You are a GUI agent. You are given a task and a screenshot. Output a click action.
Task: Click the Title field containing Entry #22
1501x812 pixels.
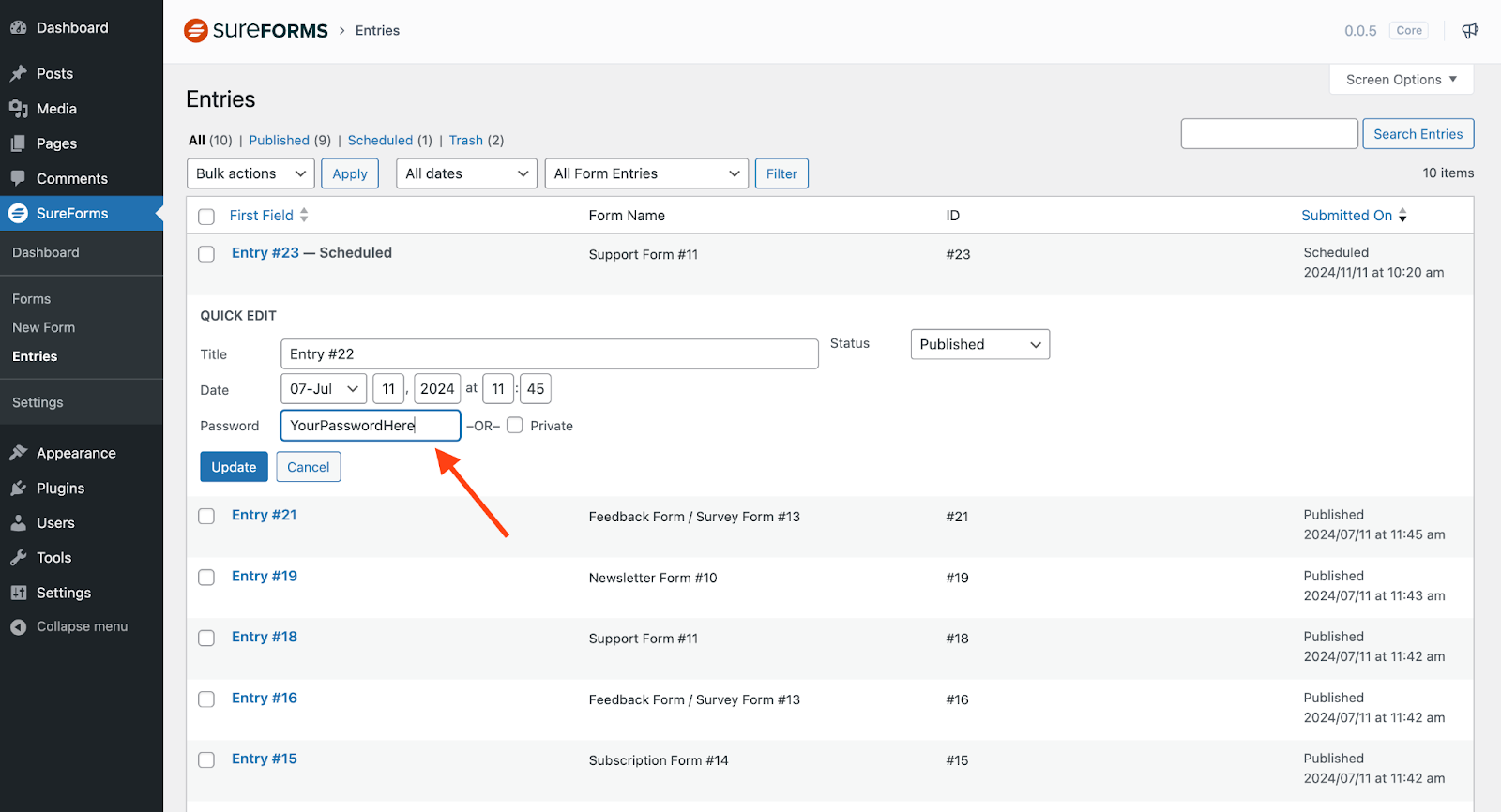click(550, 353)
